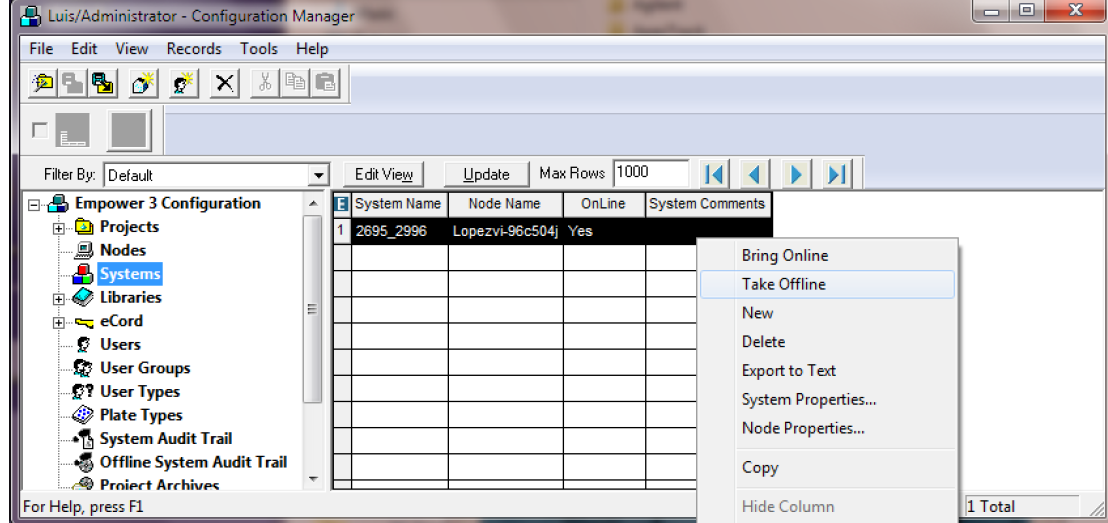Viewport: 1108px width, 523px height.
Task: Expand the Libraries tree node
Action: point(58,299)
